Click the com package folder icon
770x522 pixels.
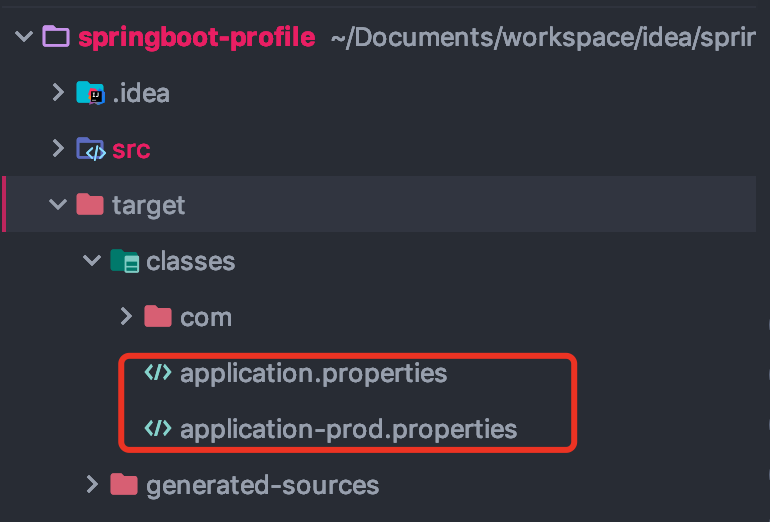[x=158, y=317]
